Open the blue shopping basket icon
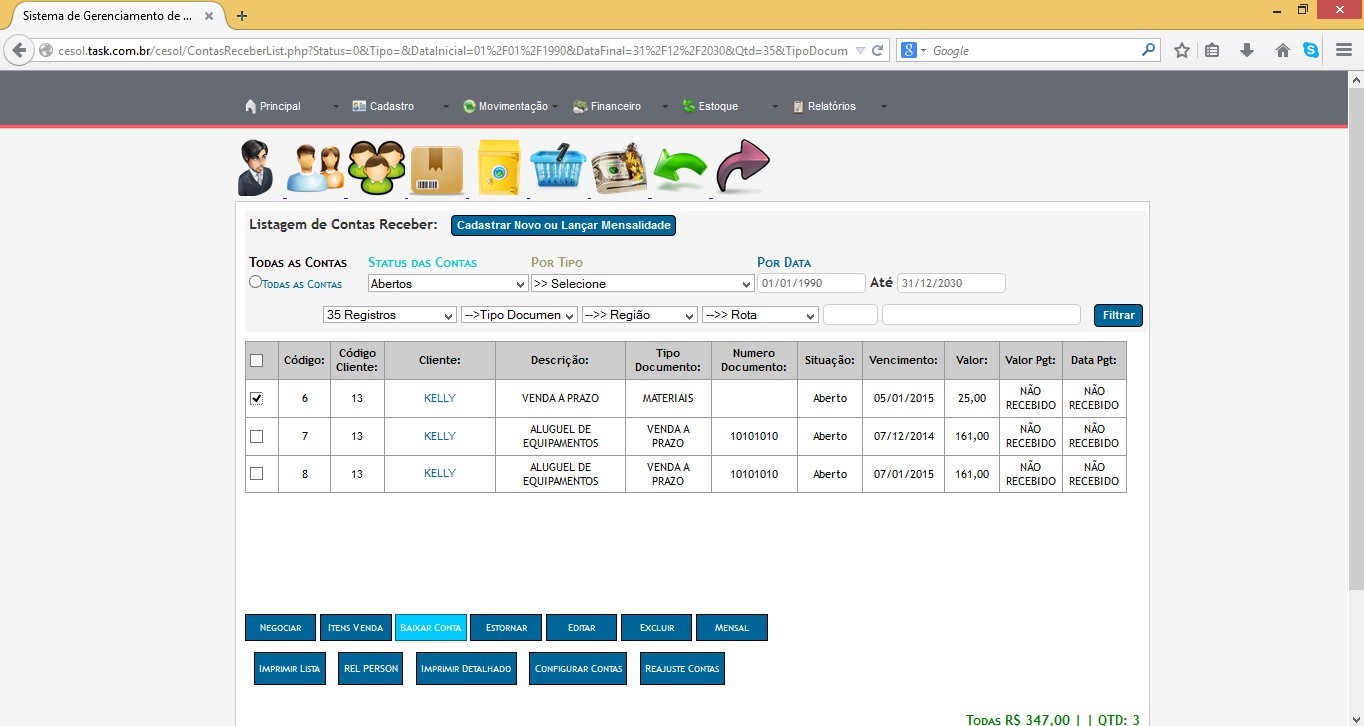Image resolution: width=1364 pixels, height=726 pixels. pos(557,168)
